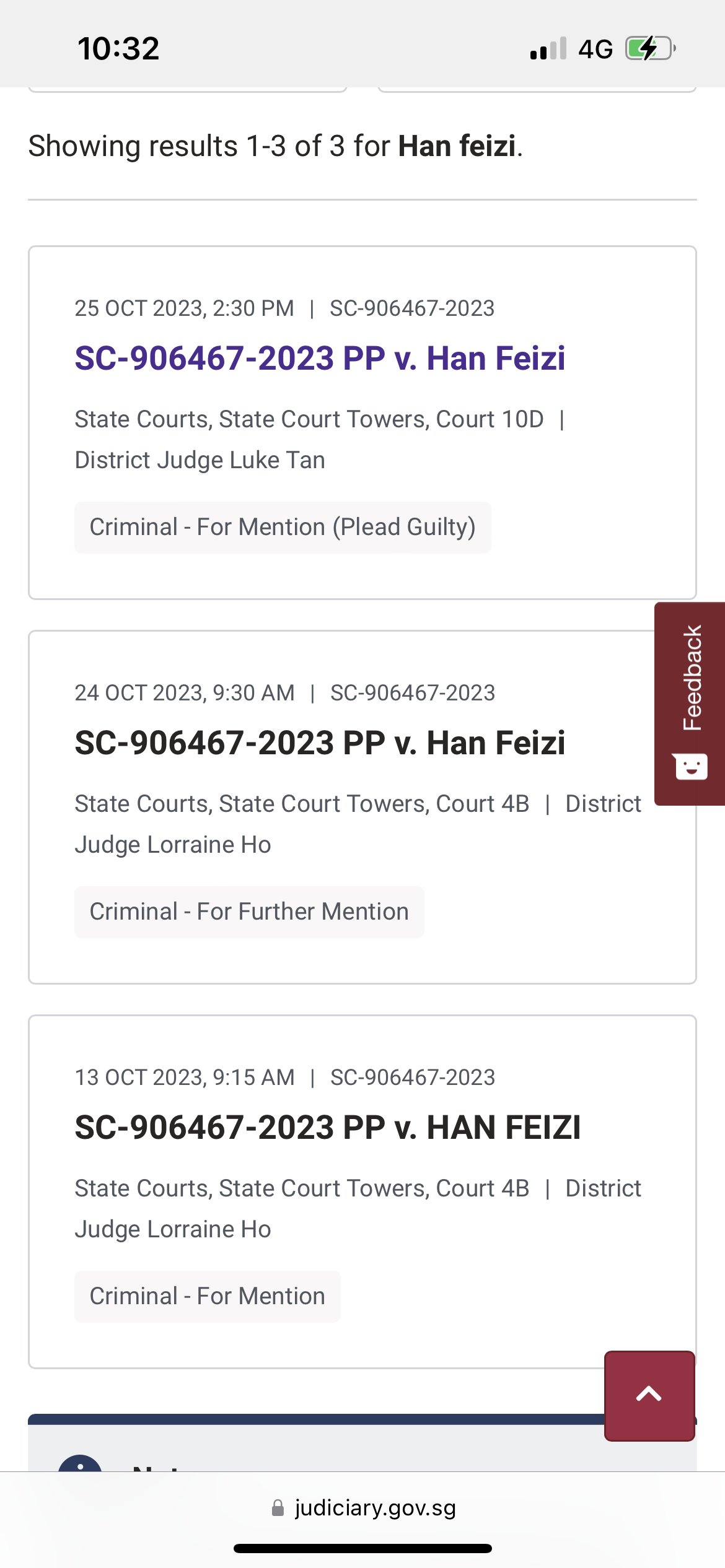Tap the Criminal - For Further Mention tag
Image resolution: width=725 pixels, height=1568 pixels.
click(x=249, y=912)
